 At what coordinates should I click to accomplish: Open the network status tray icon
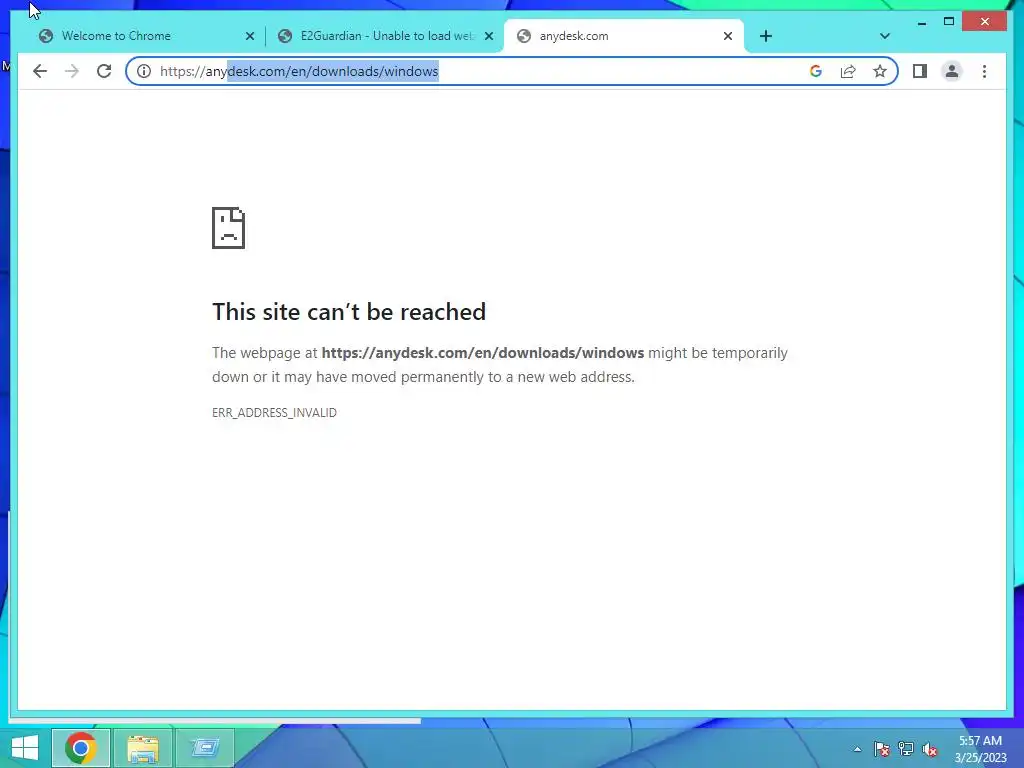[906, 749]
